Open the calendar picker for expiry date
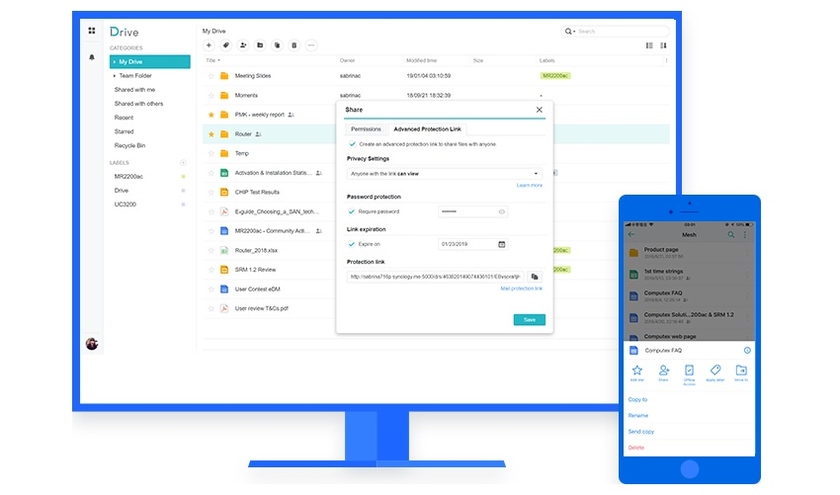Image resolution: width=840 pixels, height=495 pixels. pos(501,244)
